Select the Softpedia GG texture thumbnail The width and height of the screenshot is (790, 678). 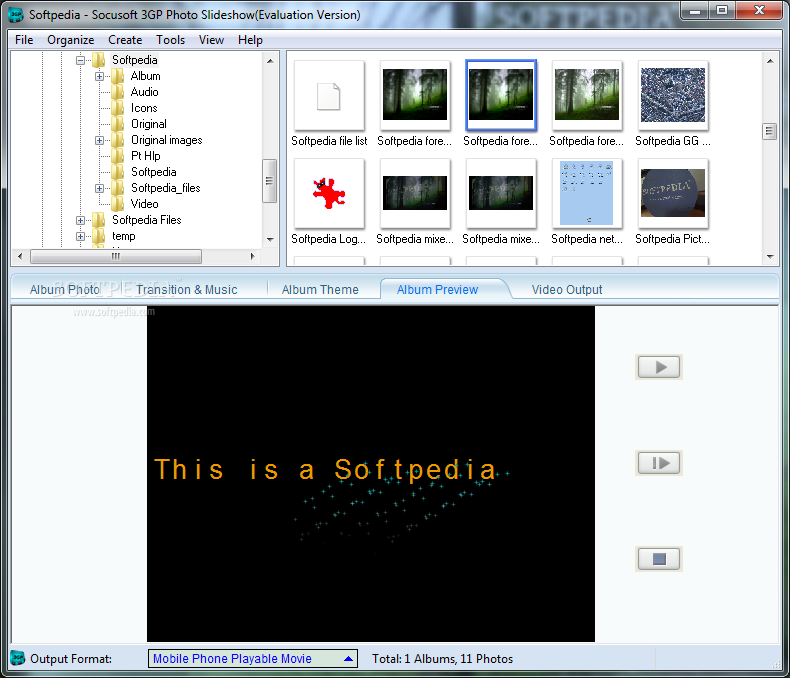(673, 96)
